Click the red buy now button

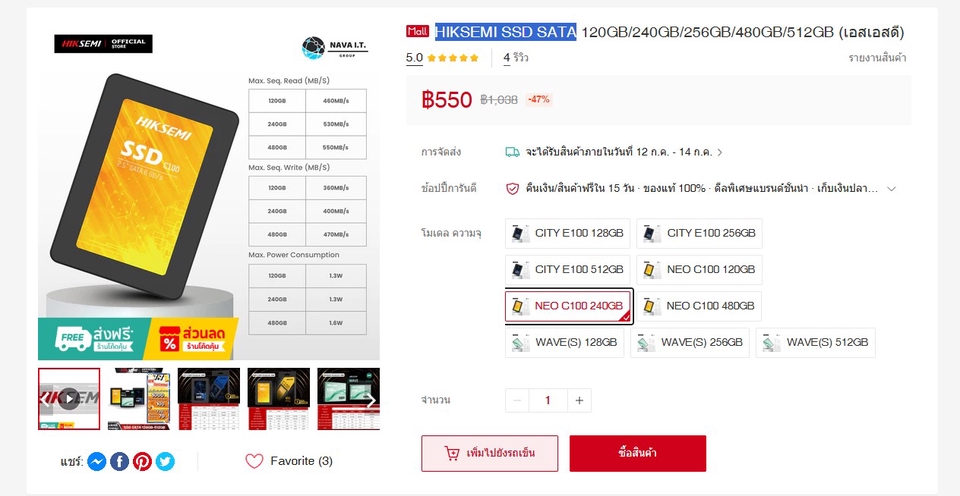pyautogui.click(x=637, y=453)
